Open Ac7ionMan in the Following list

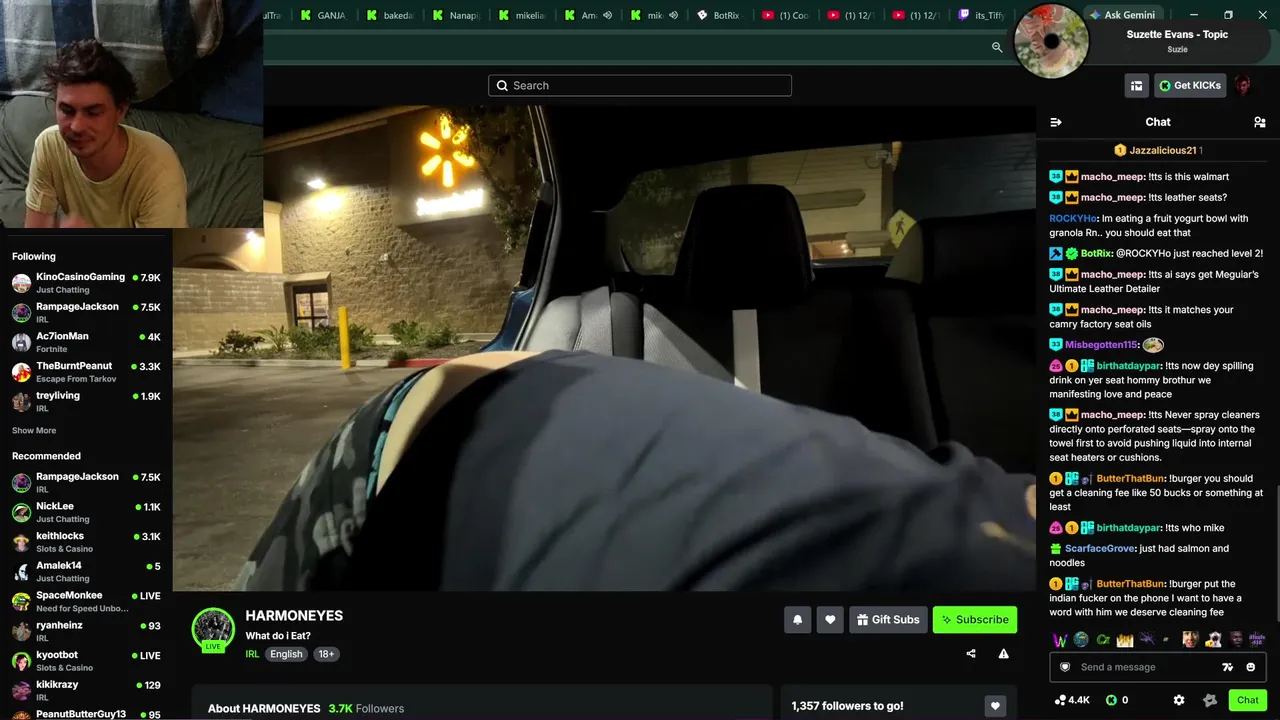(x=86, y=342)
